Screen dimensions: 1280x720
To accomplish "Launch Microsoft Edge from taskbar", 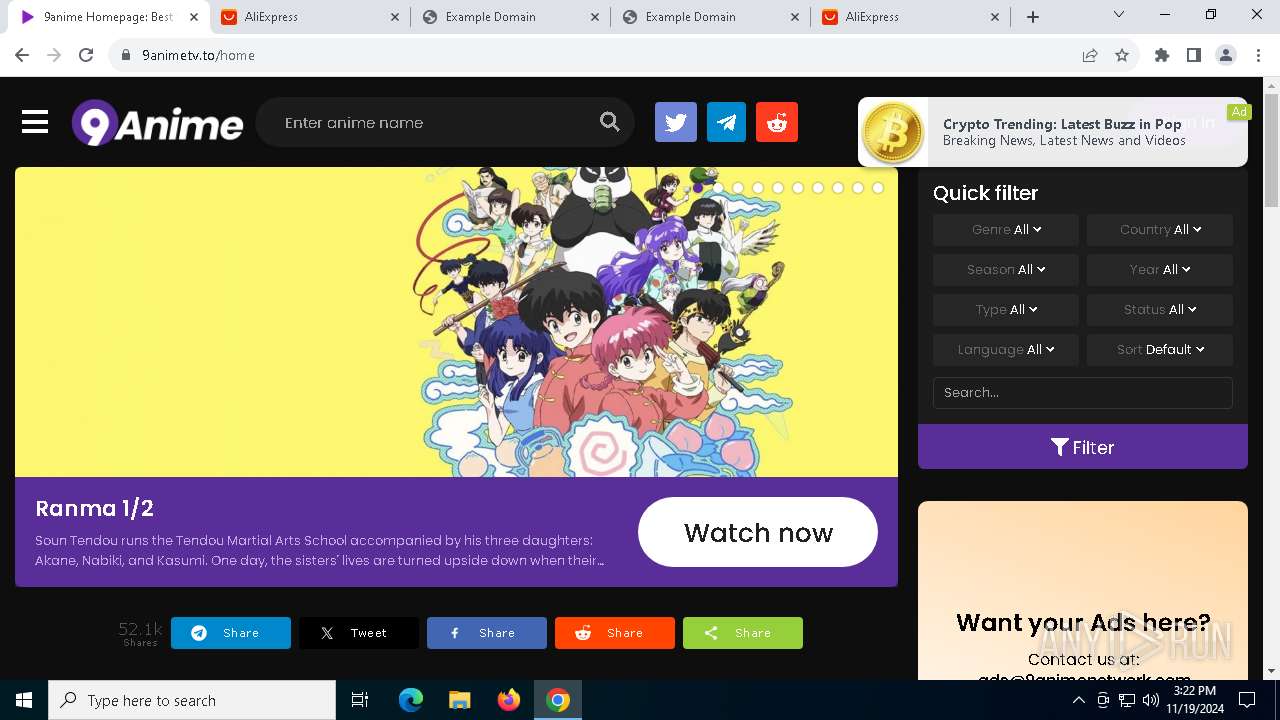I will click(411, 700).
